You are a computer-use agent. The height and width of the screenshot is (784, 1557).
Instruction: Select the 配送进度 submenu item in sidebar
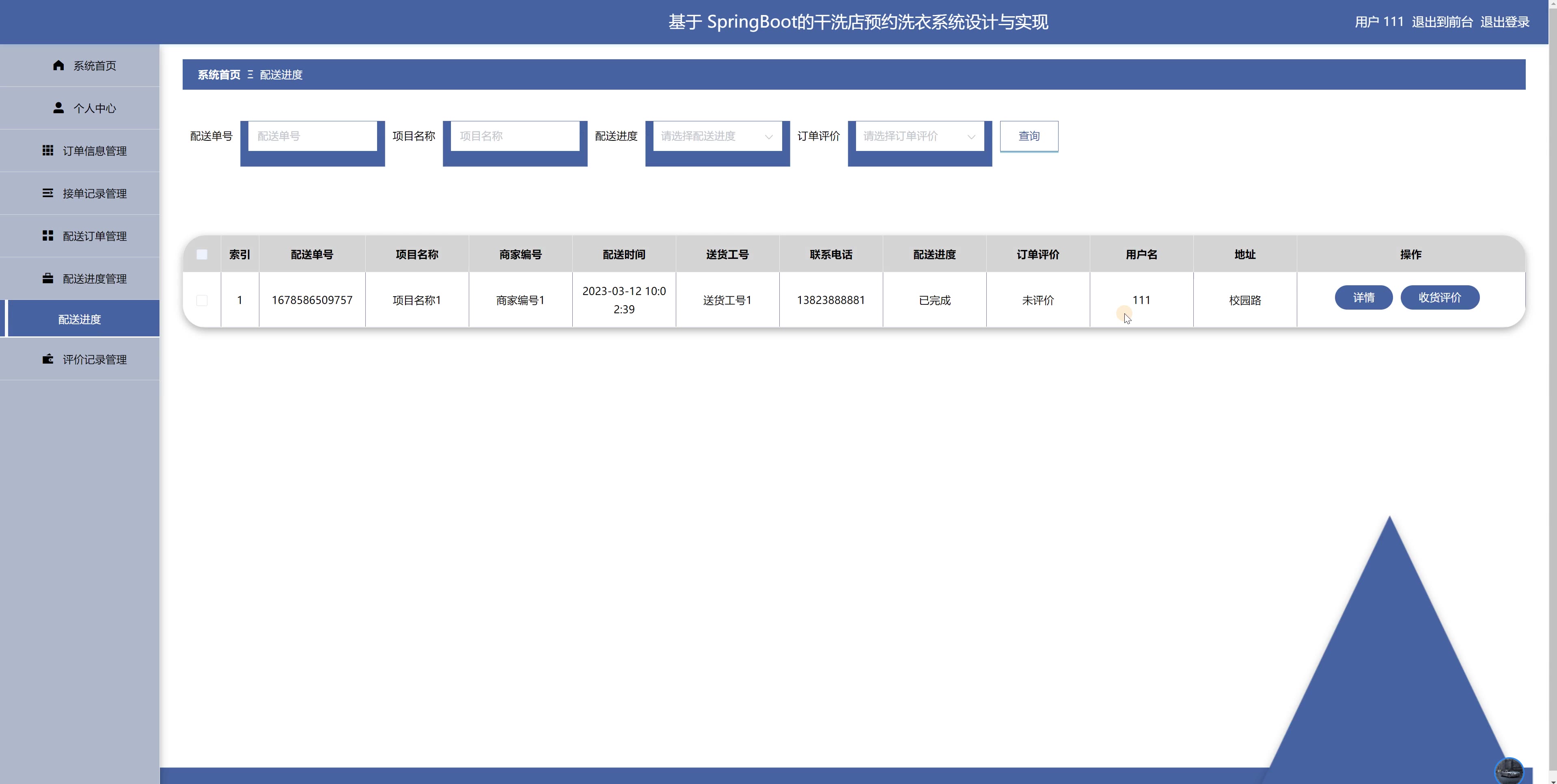(x=80, y=319)
